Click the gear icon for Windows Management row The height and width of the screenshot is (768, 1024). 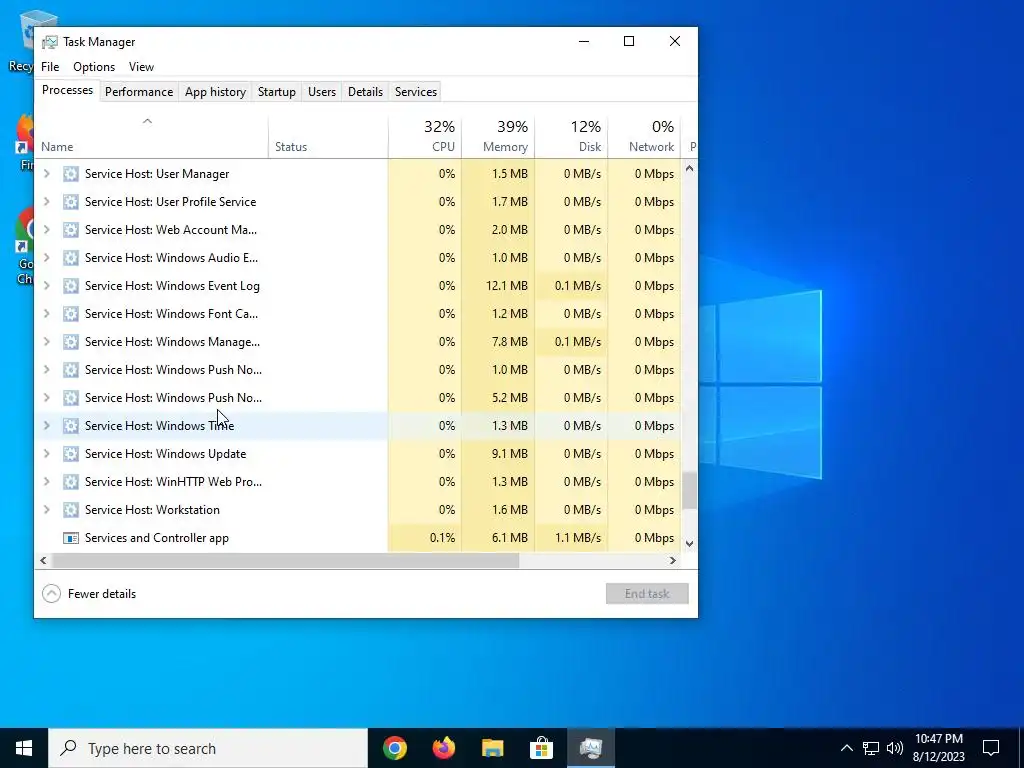coord(71,342)
